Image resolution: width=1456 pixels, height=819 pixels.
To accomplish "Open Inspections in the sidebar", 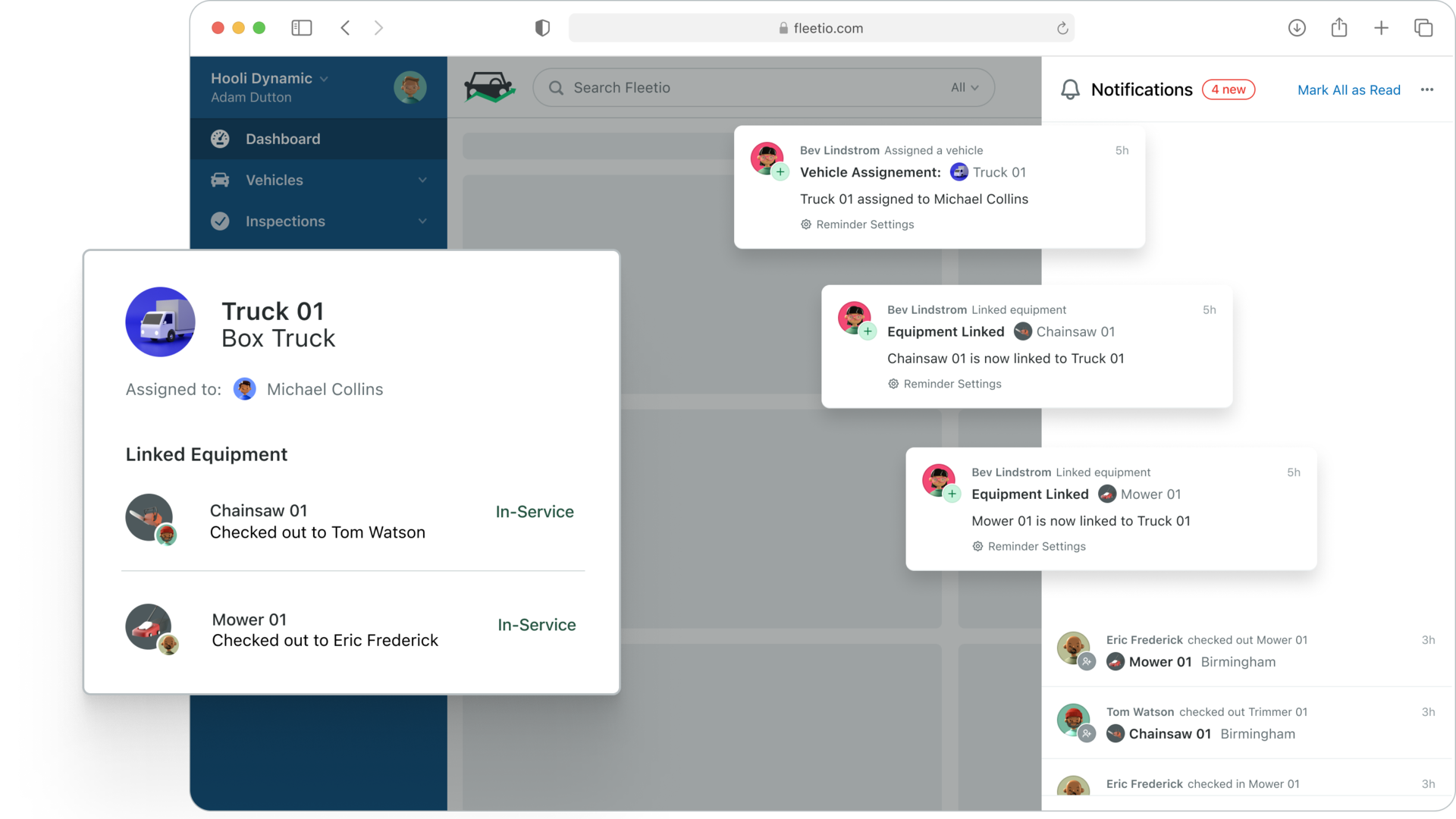I will click(284, 221).
